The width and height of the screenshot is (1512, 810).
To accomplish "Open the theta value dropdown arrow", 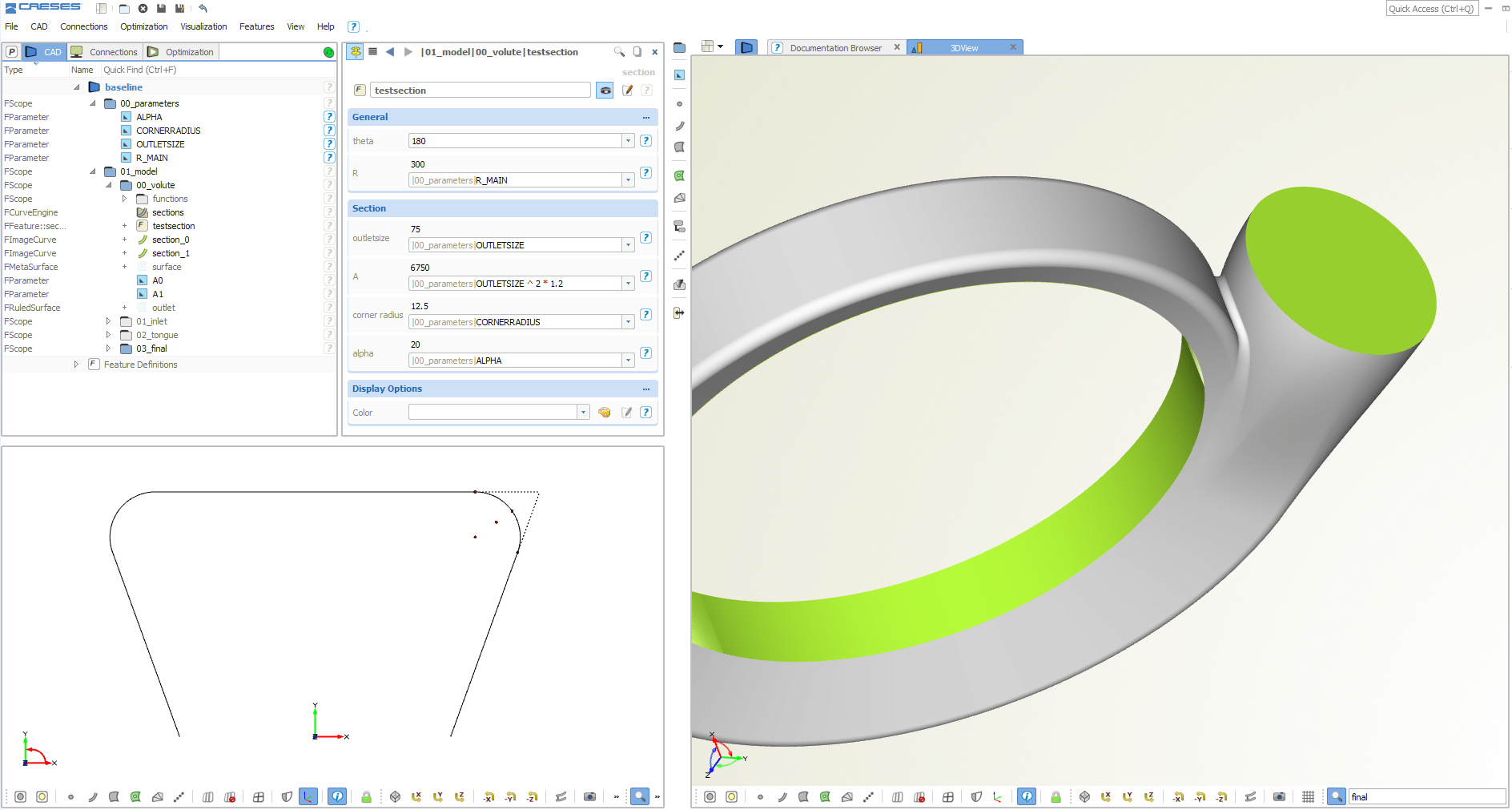I will 628,140.
